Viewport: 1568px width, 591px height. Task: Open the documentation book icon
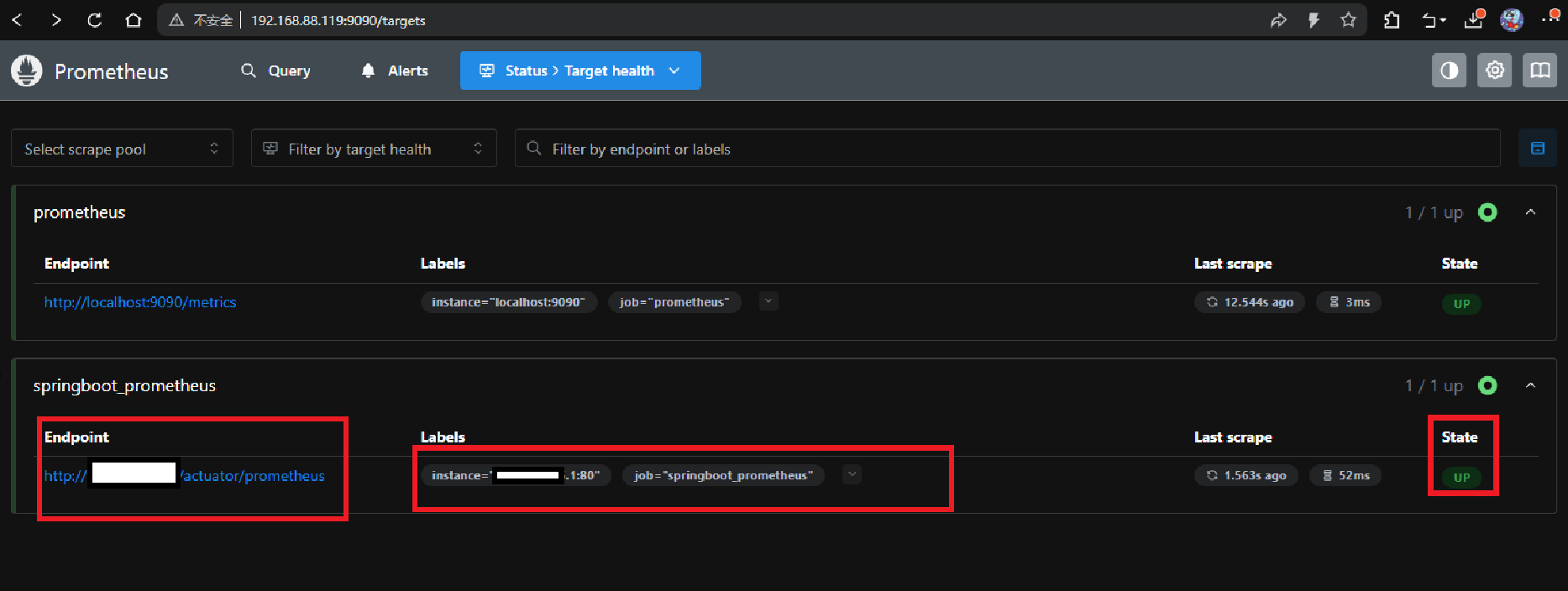(1540, 71)
